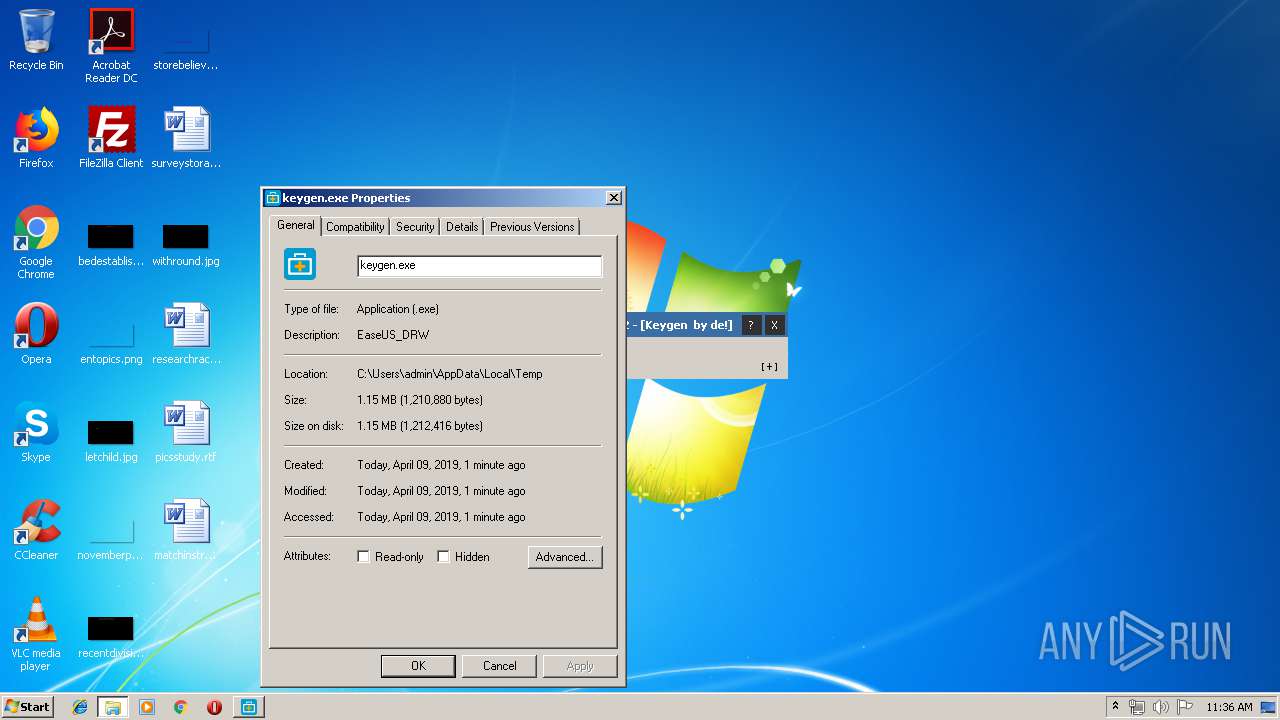1280x720 pixels.
Task: Select picsstudy.rtf document
Action: [186, 432]
